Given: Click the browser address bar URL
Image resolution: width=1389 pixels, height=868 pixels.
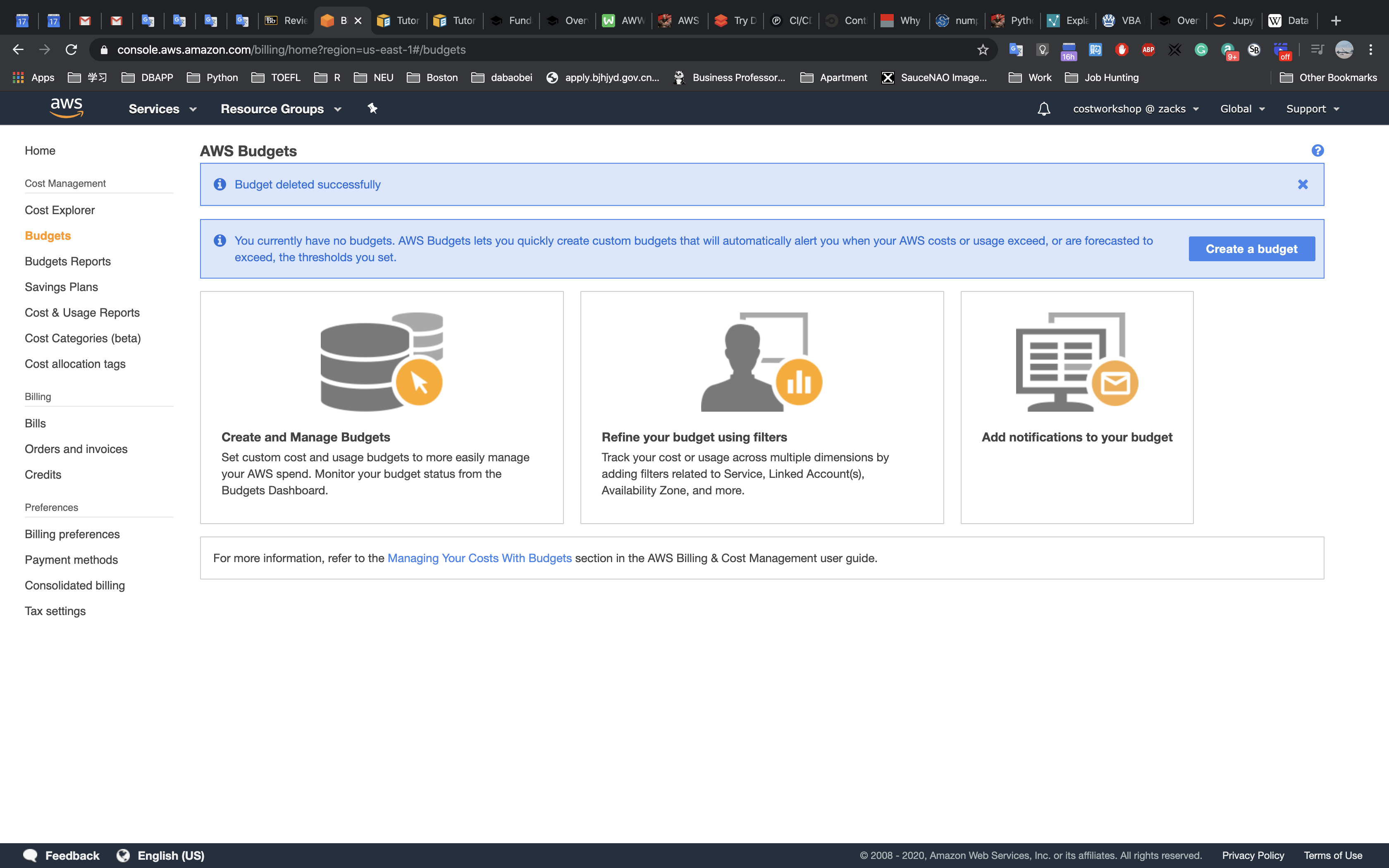Looking at the screenshot, I should [291, 50].
